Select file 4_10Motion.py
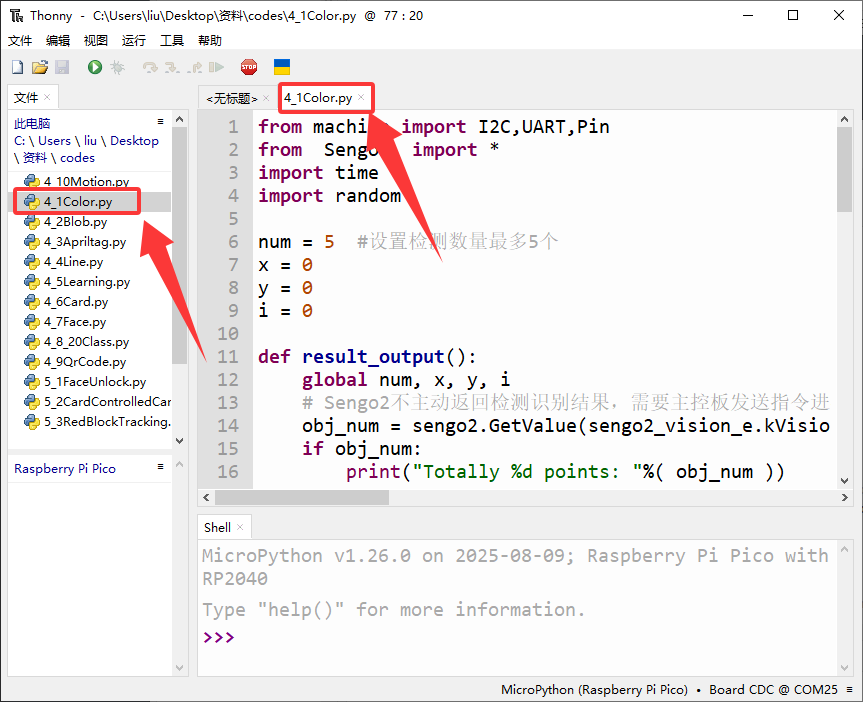Screen dimensions: 863x702 [86, 182]
